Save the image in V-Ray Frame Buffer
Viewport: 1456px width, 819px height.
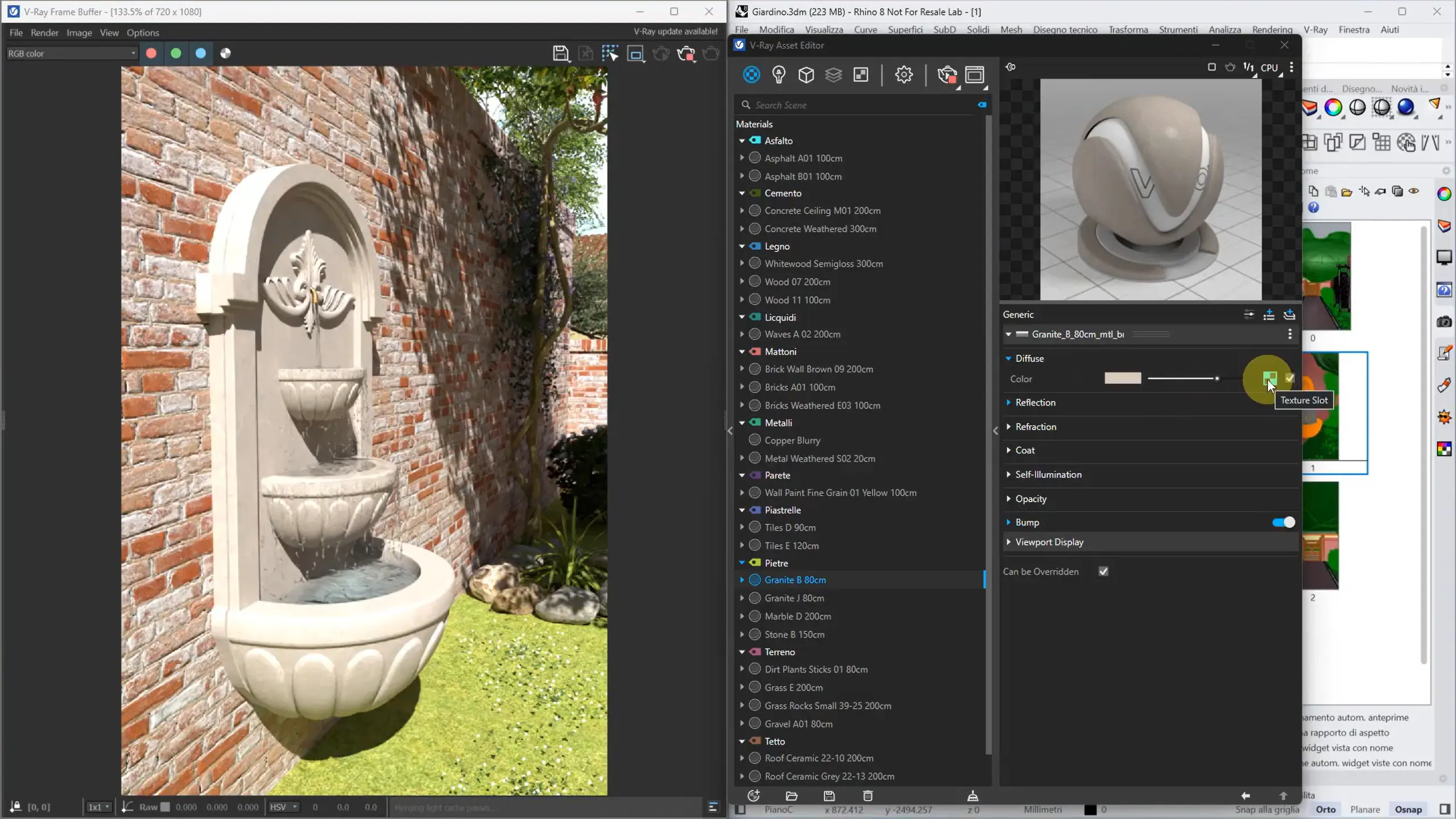click(x=561, y=53)
